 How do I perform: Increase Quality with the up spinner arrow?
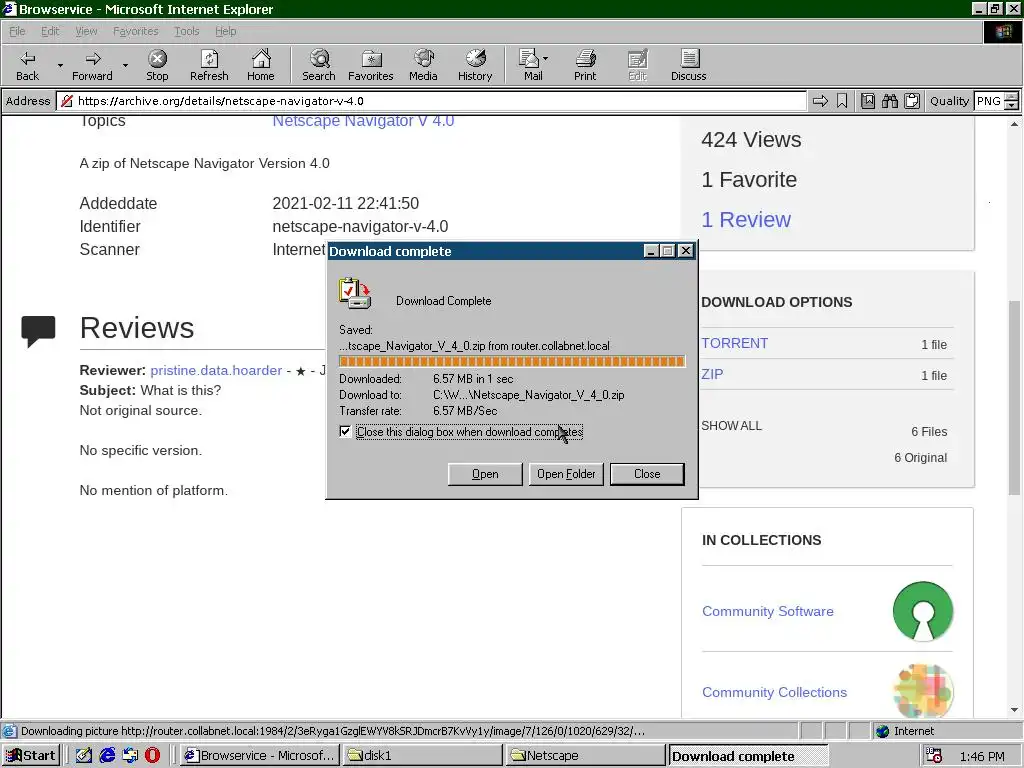click(x=1012, y=97)
